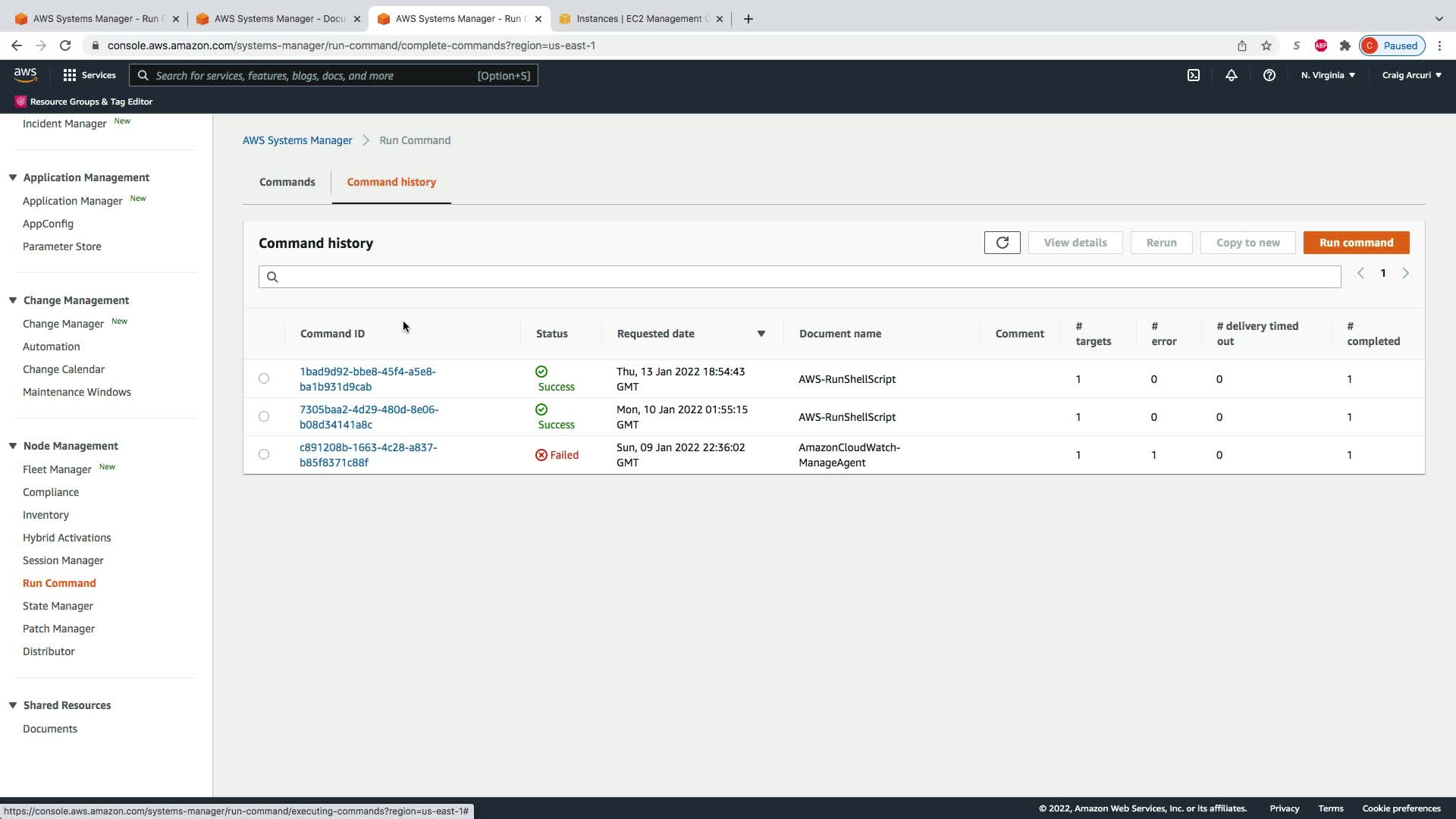Click the help question mark icon
The height and width of the screenshot is (819, 1456).
[1269, 75]
